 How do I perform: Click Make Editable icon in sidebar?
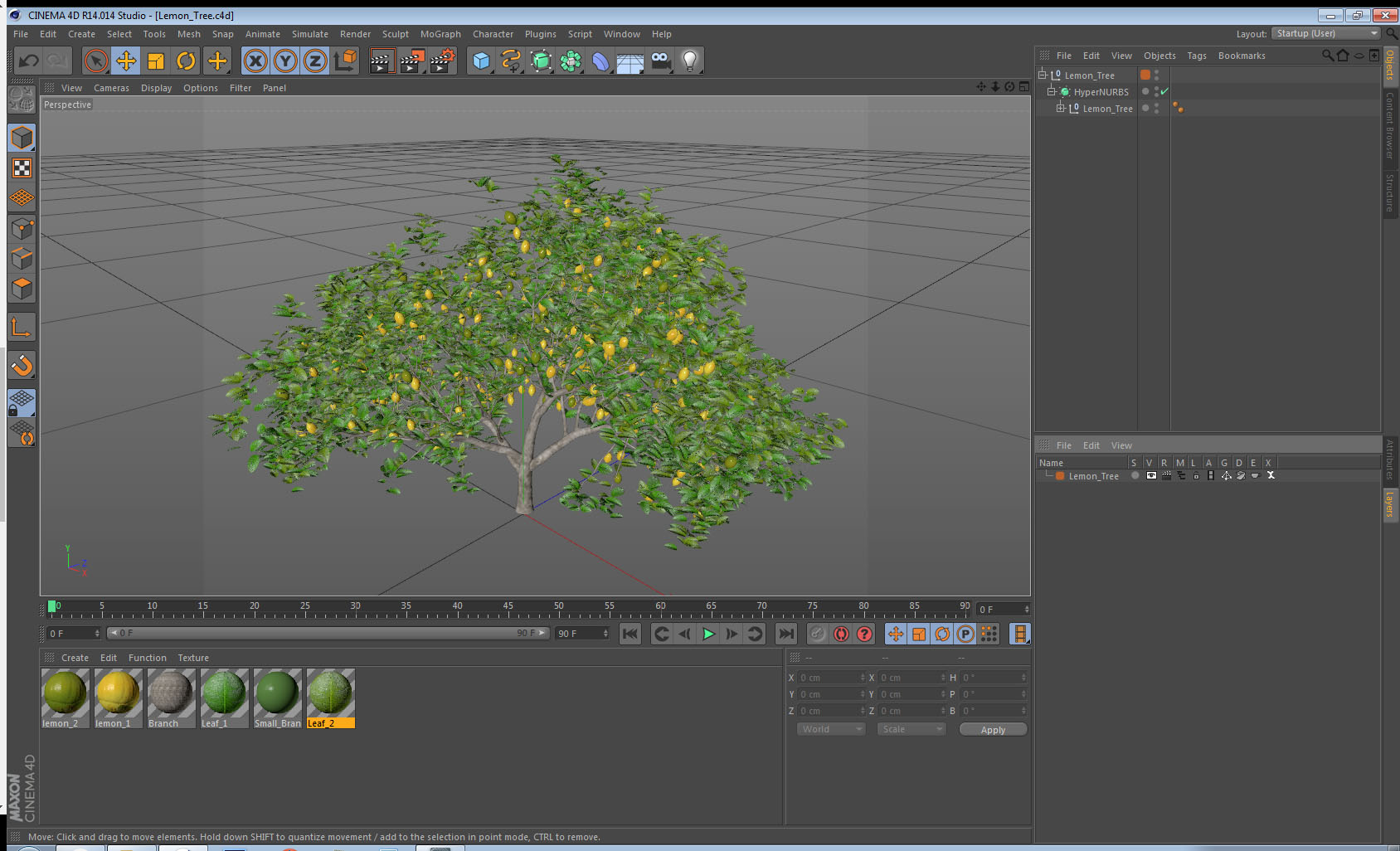tap(22, 100)
